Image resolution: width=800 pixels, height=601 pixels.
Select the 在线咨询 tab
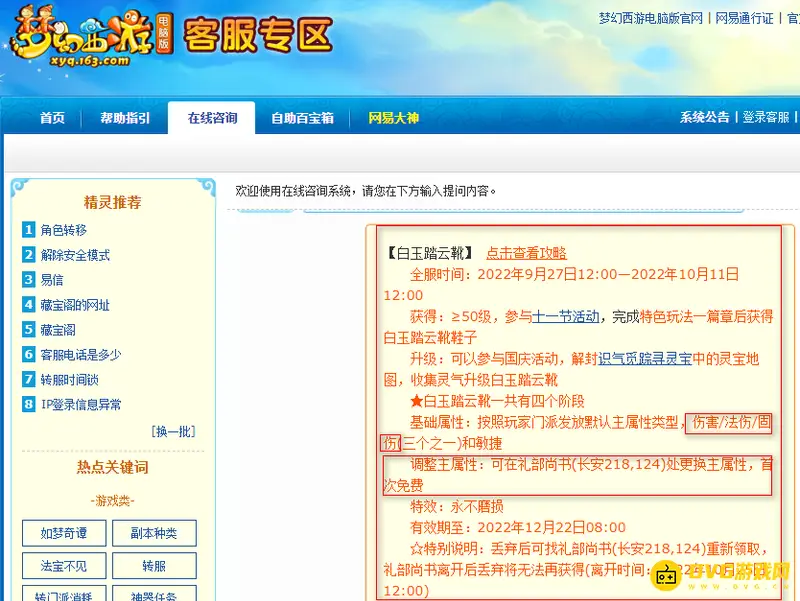pyautogui.click(x=212, y=118)
